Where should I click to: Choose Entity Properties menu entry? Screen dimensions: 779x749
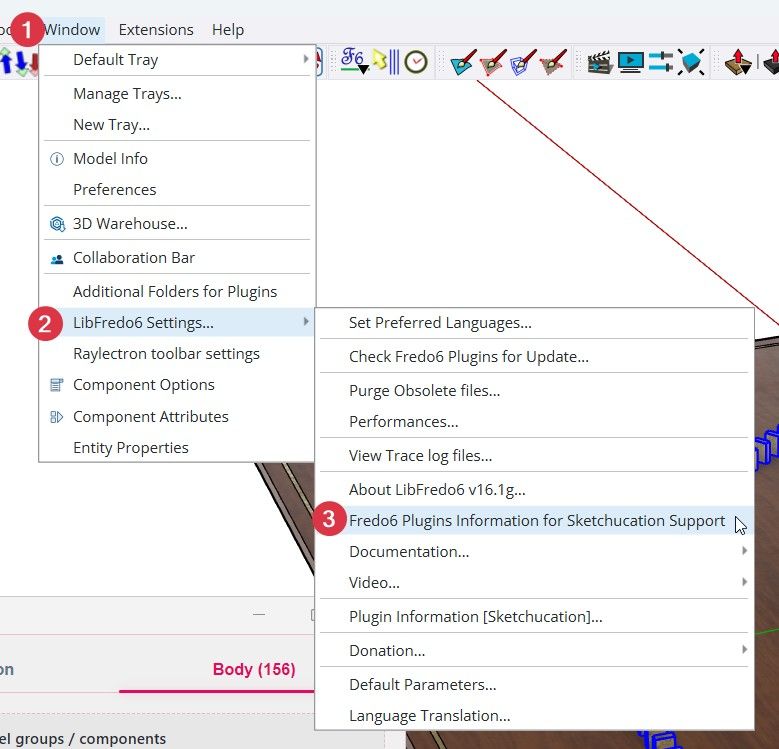point(177,448)
